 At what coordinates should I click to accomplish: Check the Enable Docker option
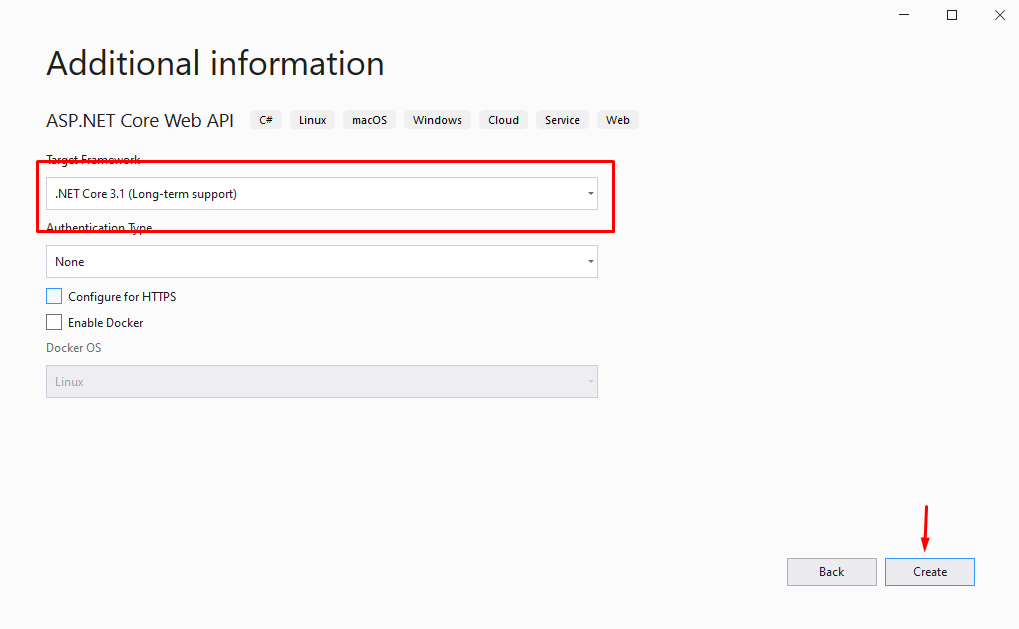tap(54, 322)
